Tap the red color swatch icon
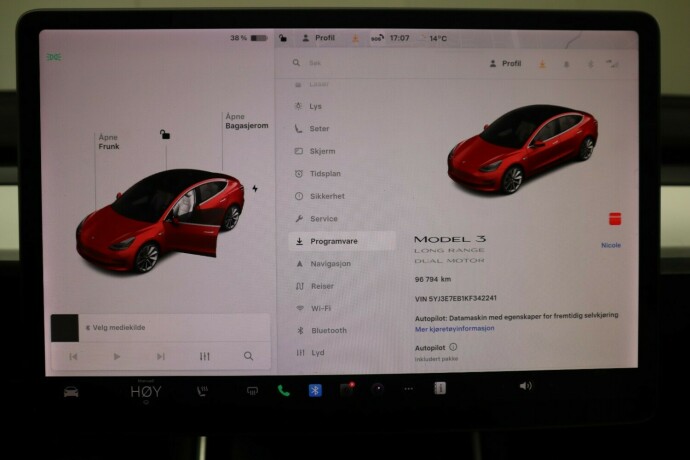The height and width of the screenshot is (460, 690). click(615, 219)
